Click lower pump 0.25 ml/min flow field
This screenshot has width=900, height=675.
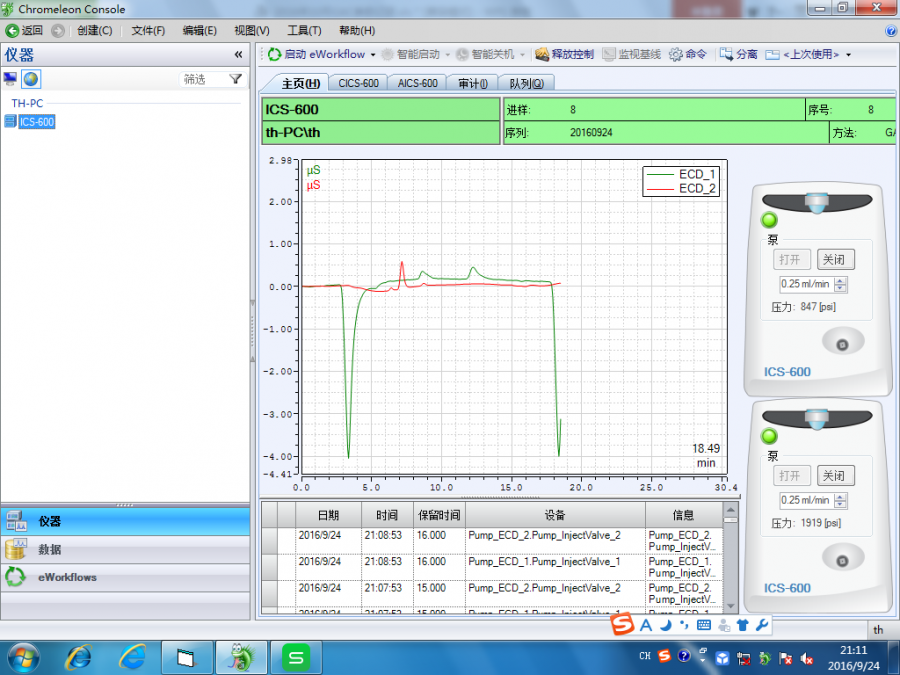pos(805,501)
